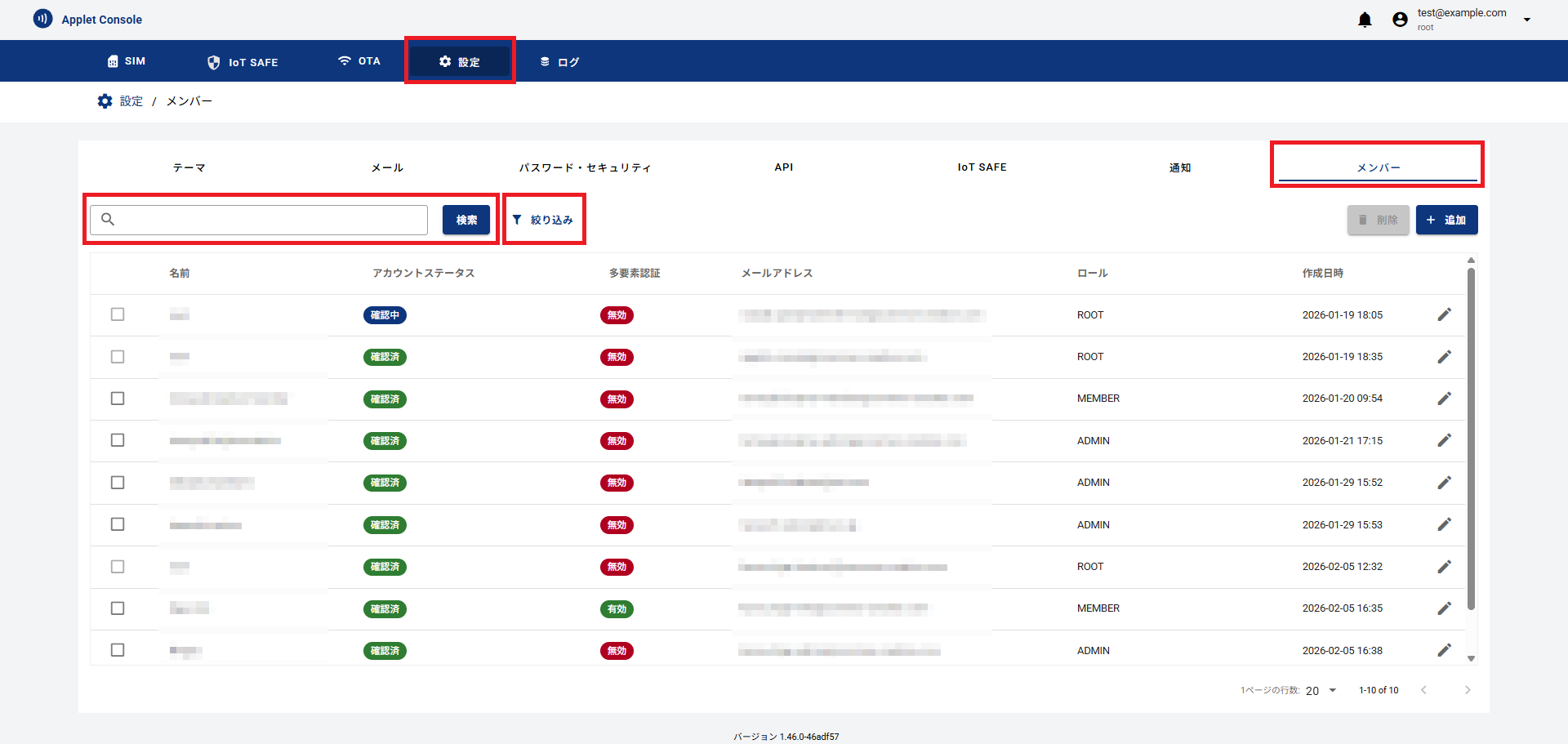Edit the member created 2026-02-05 16:35
1568x744 pixels.
[x=1444, y=608]
